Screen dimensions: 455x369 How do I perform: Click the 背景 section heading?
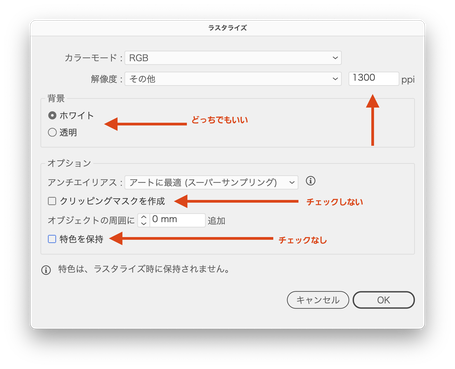(56, 98)
